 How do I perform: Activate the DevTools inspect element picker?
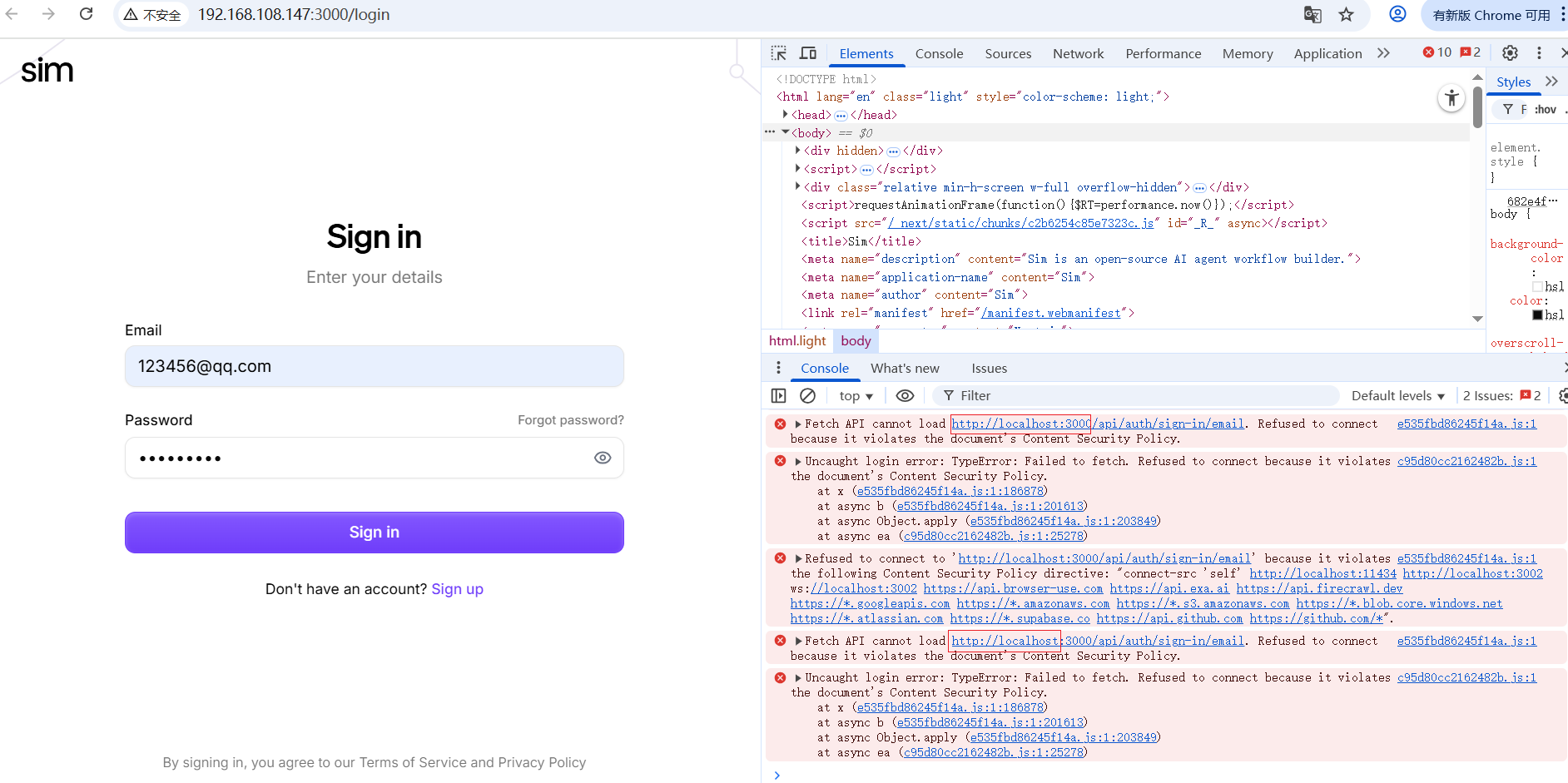click(779, 53)
